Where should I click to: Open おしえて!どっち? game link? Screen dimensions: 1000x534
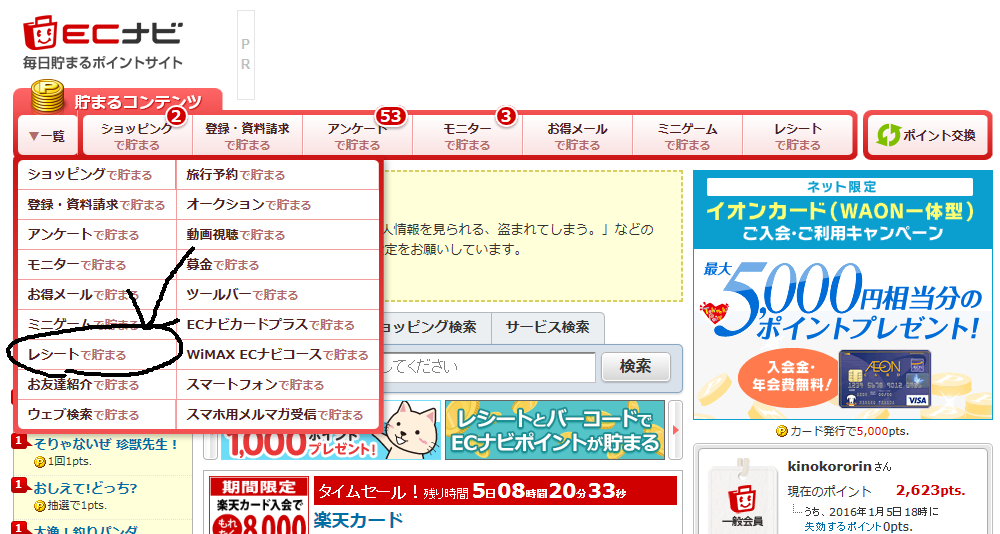tap(85, 489)
